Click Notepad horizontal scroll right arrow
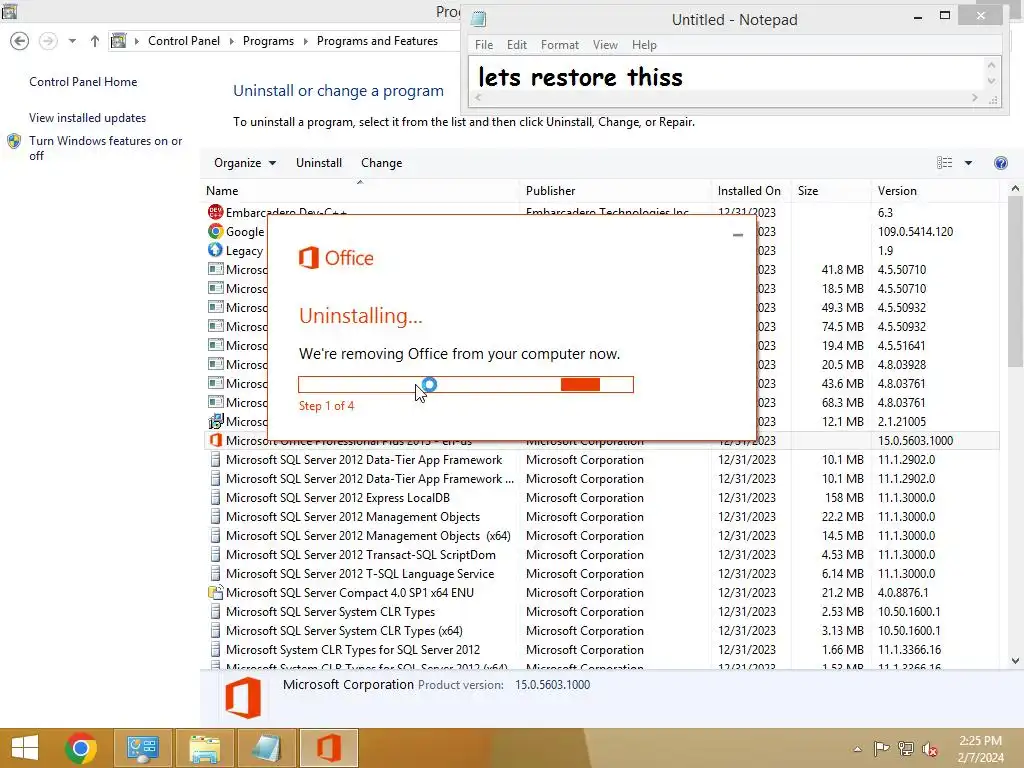The height and width of the screenshot is (768, 1024). point(974,98)
